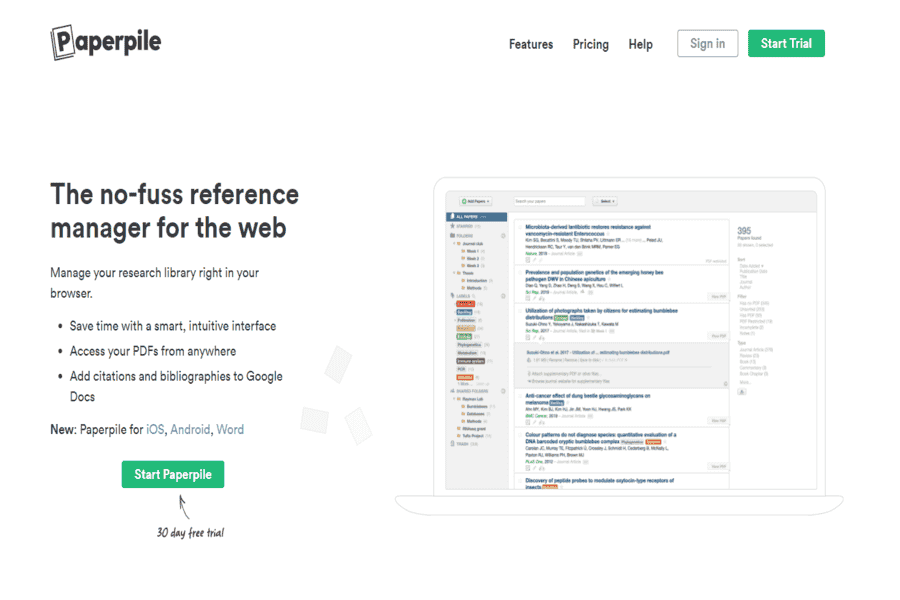Click the text "Manage your research library right in your browser."
This screenshot has height=600, width=900.
point(154,282)
